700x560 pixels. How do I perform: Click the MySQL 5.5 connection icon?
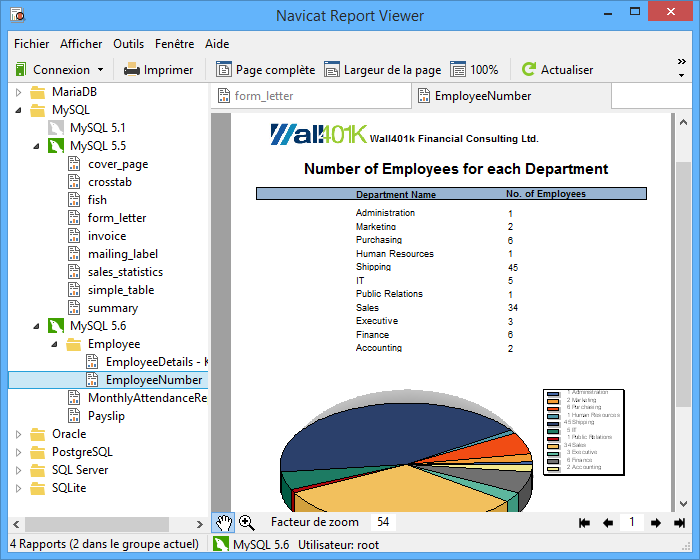[x=56, y=146]
